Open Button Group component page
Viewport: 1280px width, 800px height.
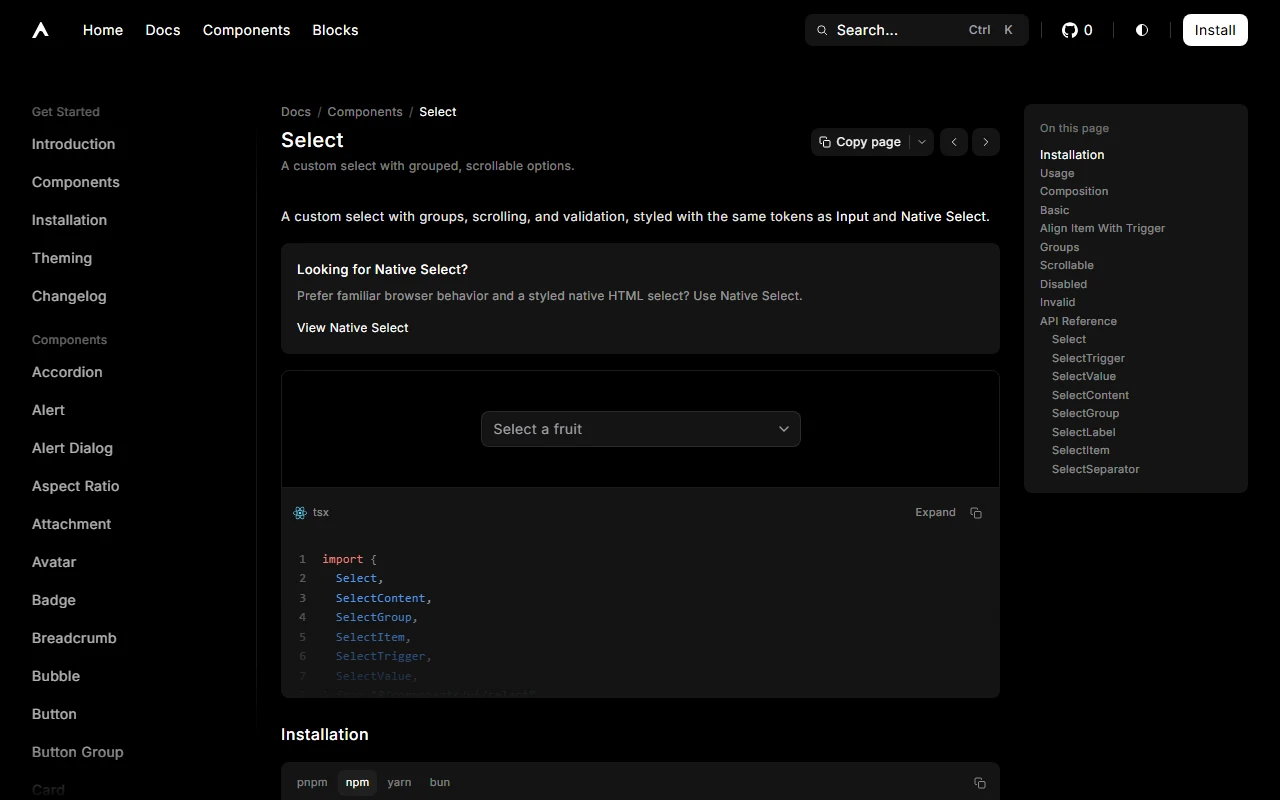coord(78,752)
